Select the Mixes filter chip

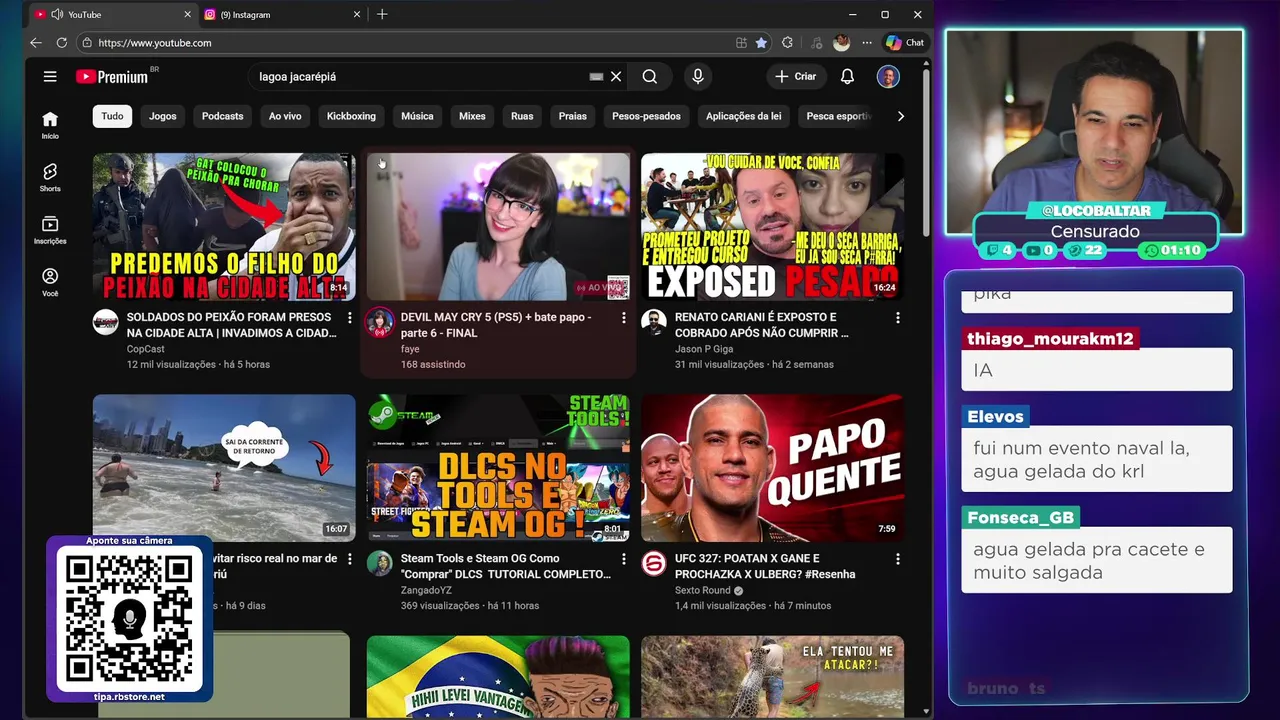coord(472,116)
